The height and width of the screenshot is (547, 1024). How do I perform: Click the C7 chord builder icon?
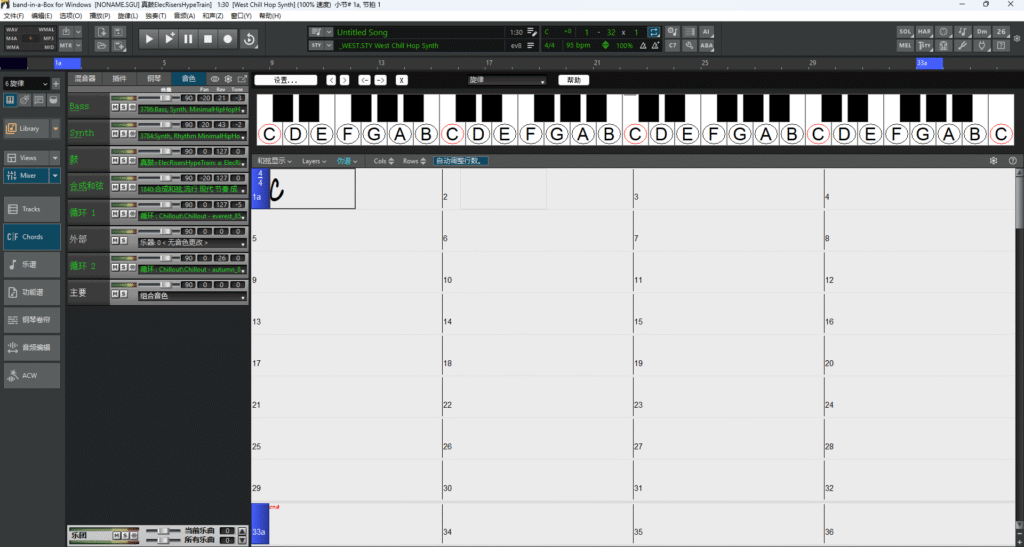[672, 46]
